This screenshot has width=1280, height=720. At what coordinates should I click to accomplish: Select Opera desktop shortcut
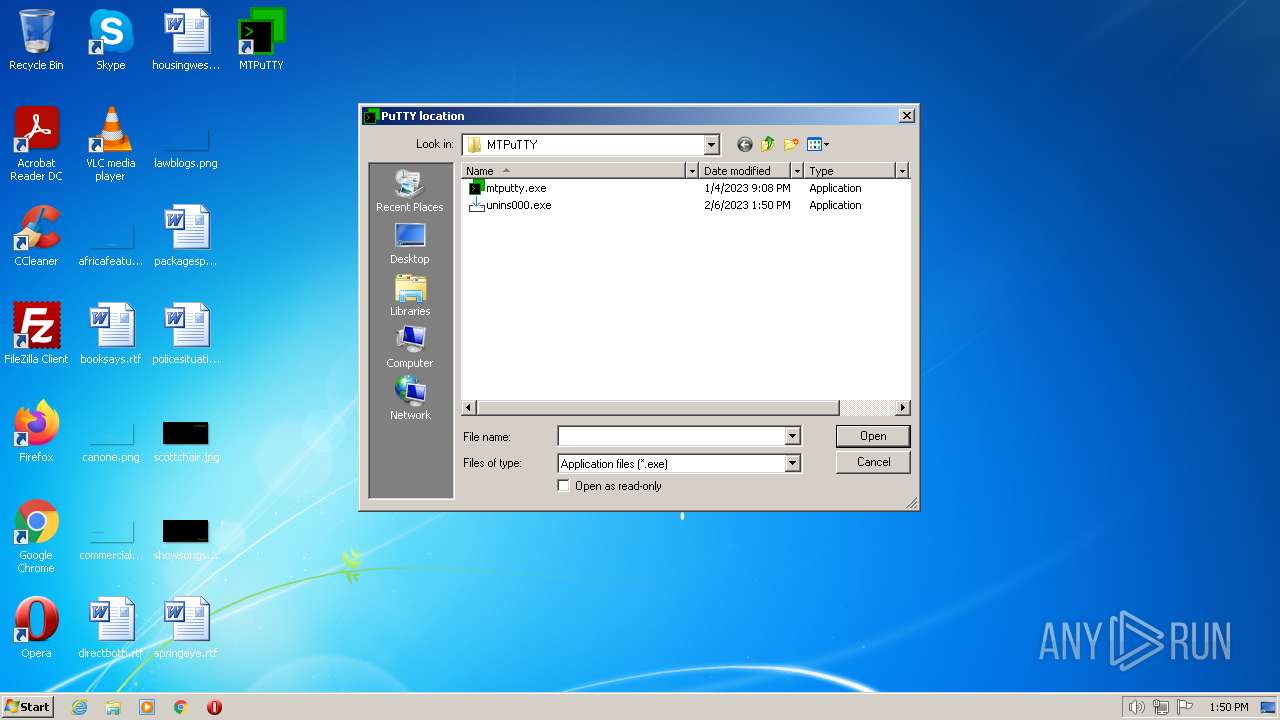[36, 628]
